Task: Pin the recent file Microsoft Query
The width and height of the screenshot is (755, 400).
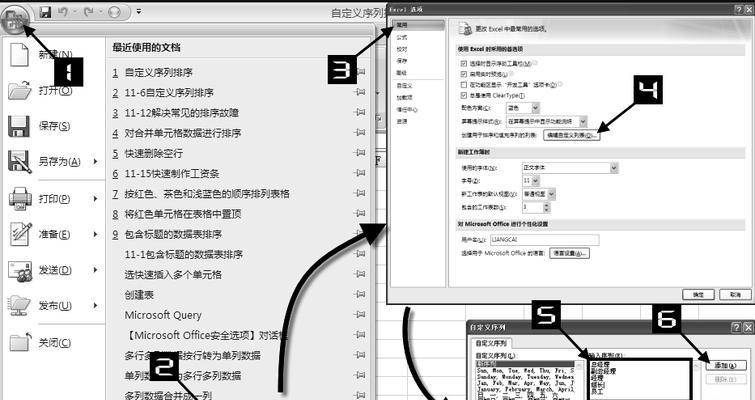Action: (360, 314)
